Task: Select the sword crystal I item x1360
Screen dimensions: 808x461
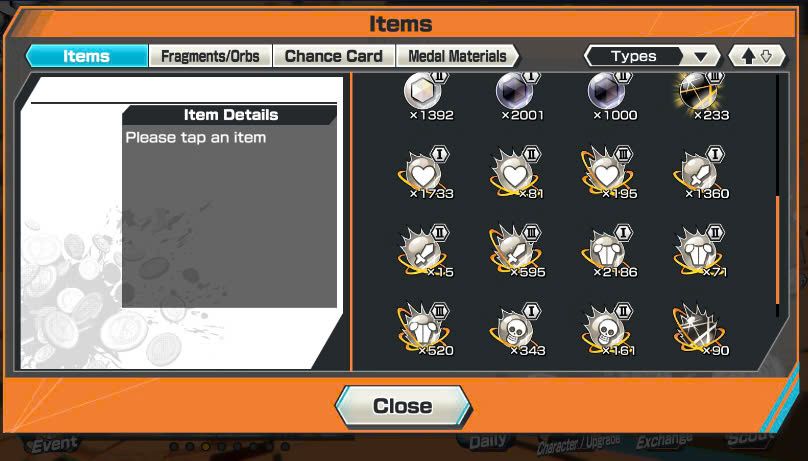Action: point(700,174)
